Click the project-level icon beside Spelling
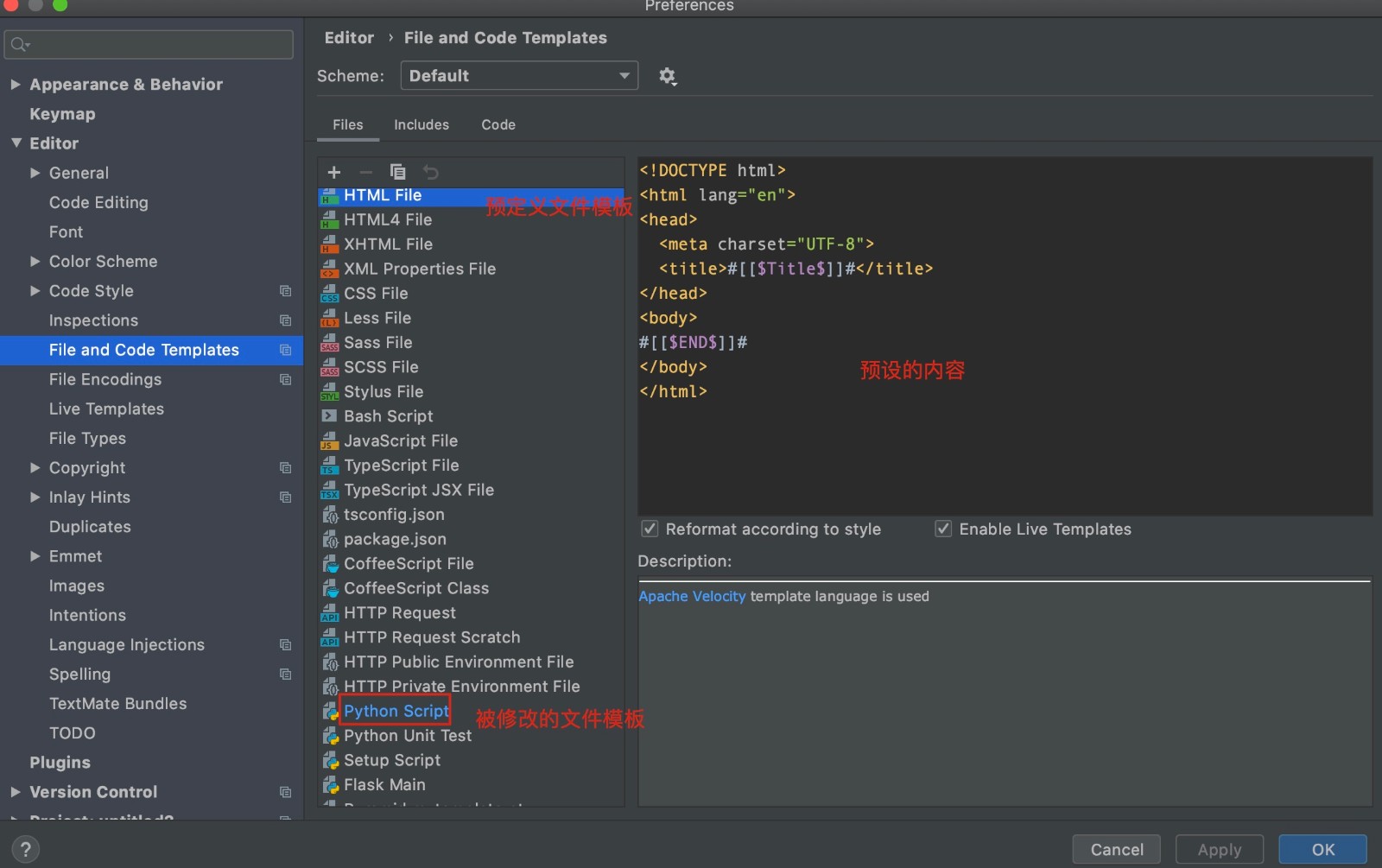 click(x=285, y=675)
